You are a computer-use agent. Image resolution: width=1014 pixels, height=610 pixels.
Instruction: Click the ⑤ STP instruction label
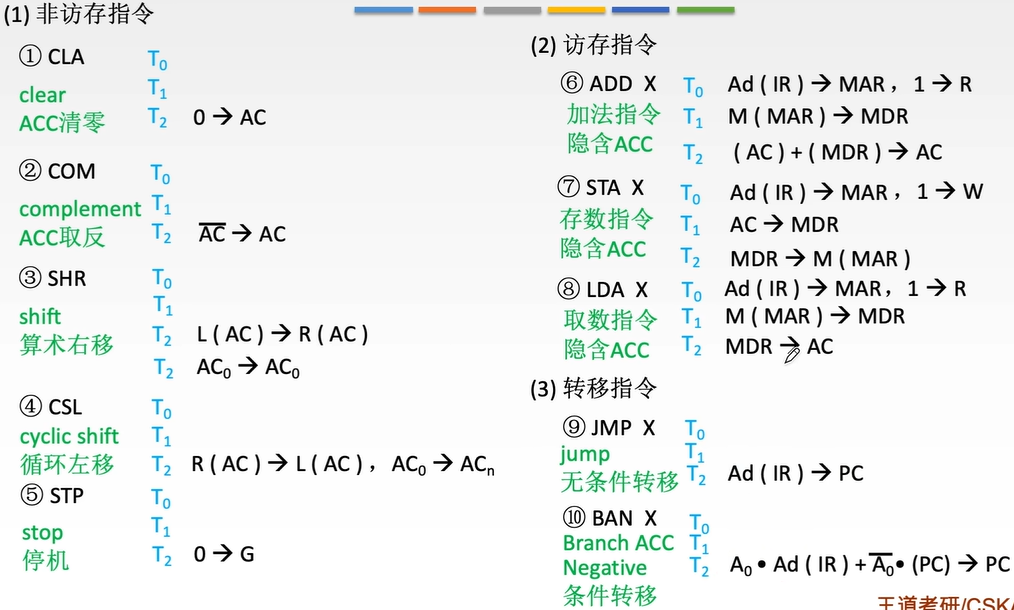[52, 496]
